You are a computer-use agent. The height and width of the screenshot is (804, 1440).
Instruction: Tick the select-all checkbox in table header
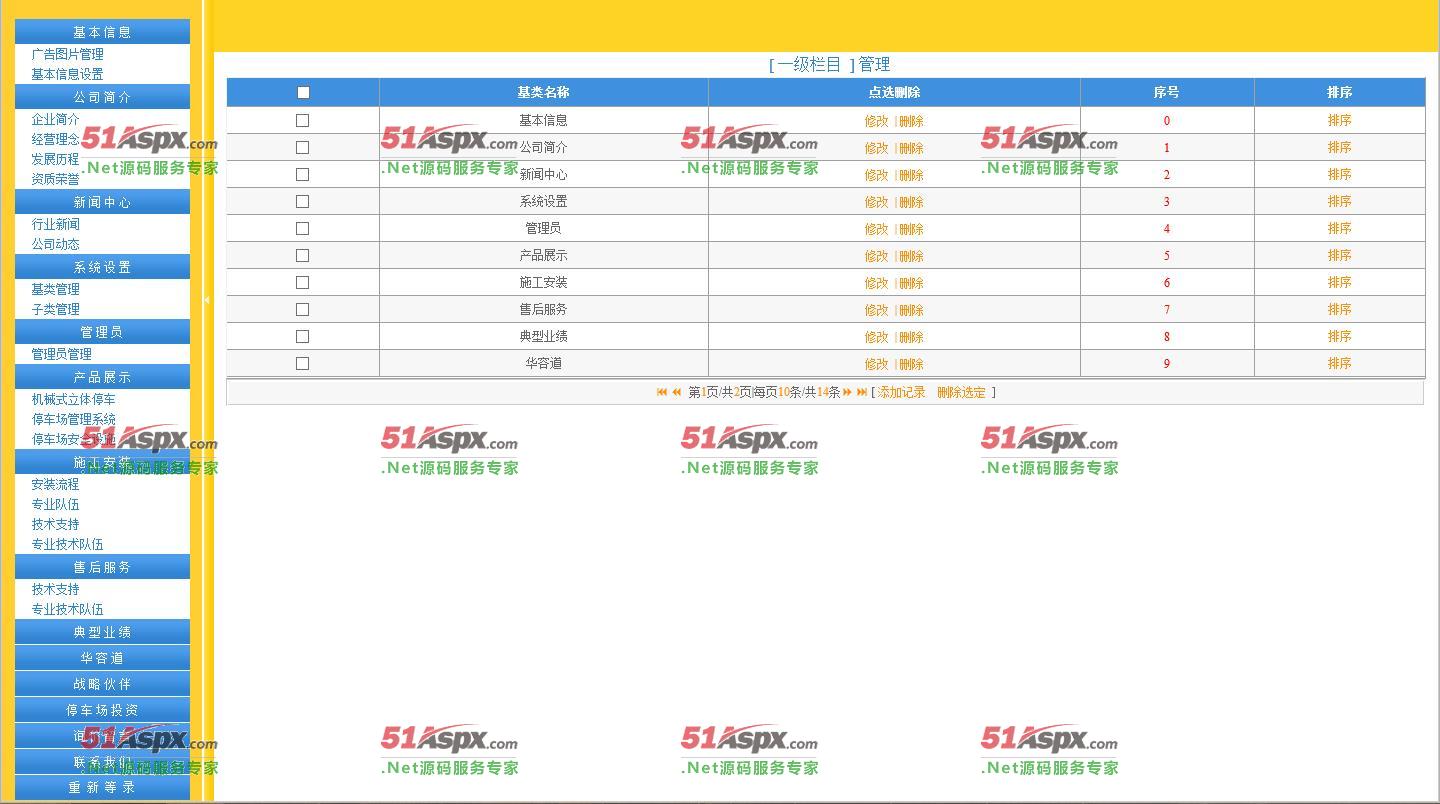tap(303, 92)
